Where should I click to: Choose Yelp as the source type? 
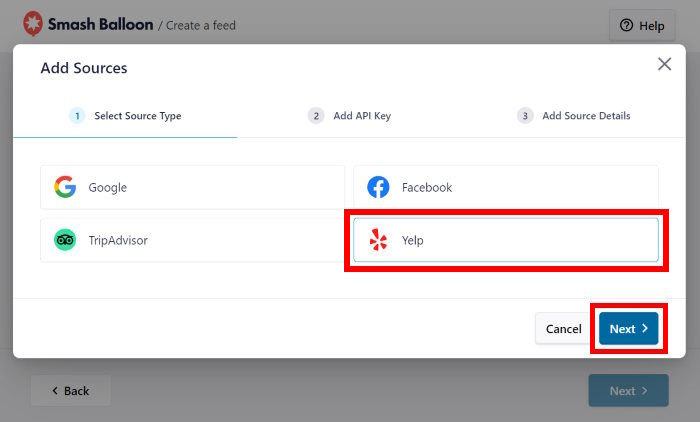point(505,240)
